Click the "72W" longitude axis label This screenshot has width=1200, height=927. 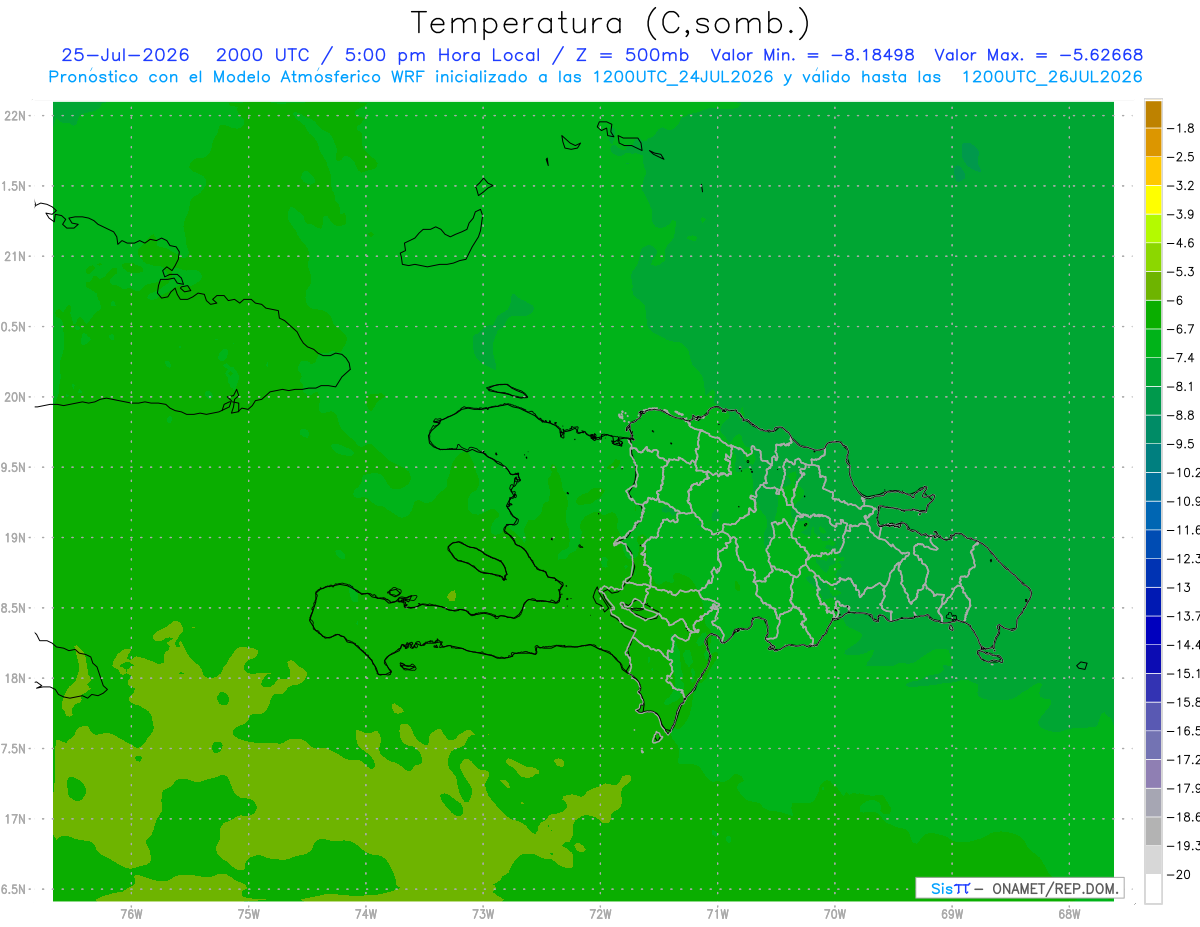(600, 913)
